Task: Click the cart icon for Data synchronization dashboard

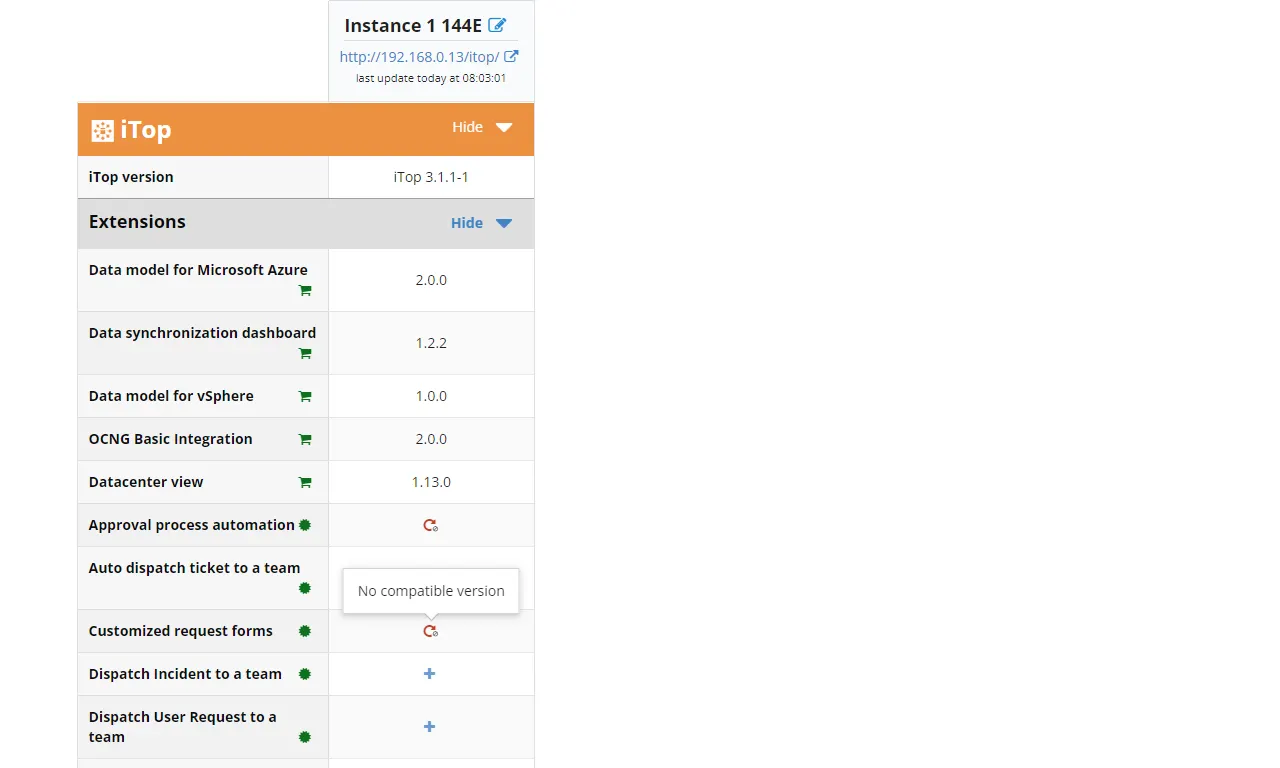Action: [x=305, y=353]
